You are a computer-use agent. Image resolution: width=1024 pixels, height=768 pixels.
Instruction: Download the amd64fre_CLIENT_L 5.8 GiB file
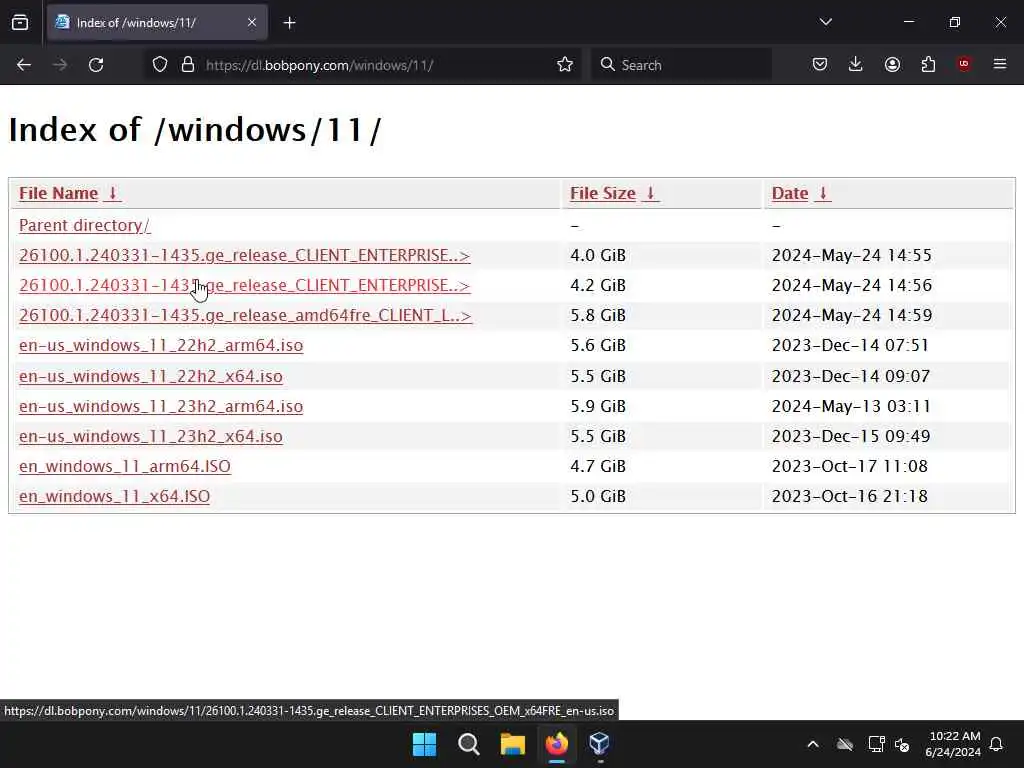245,315
